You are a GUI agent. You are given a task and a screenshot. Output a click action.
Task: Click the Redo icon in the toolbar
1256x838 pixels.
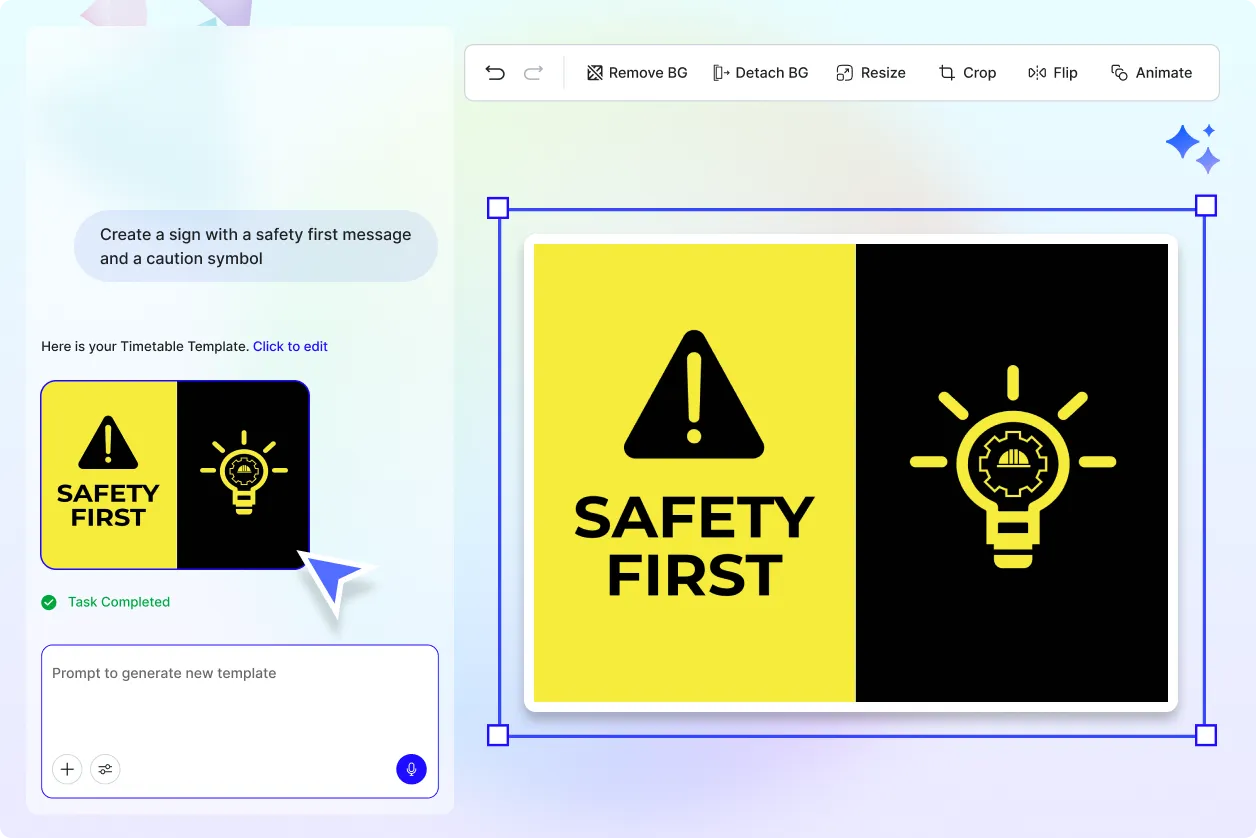[533, 72]
